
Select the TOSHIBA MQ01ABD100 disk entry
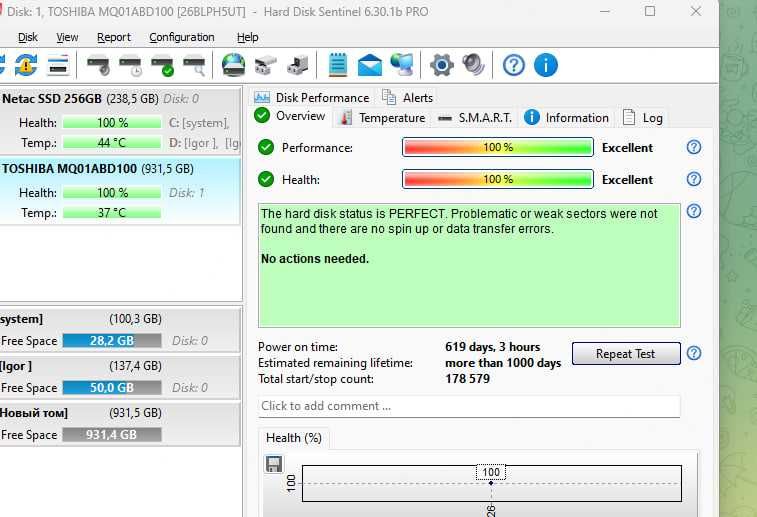pos(120,191)
